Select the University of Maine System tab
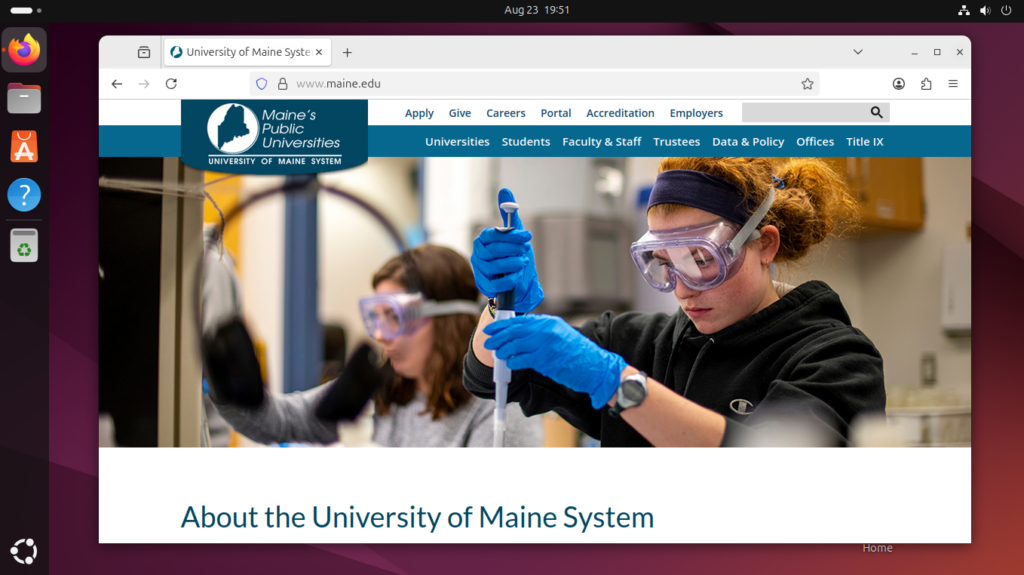This screenshot has width=1024, height=575. 247,52
